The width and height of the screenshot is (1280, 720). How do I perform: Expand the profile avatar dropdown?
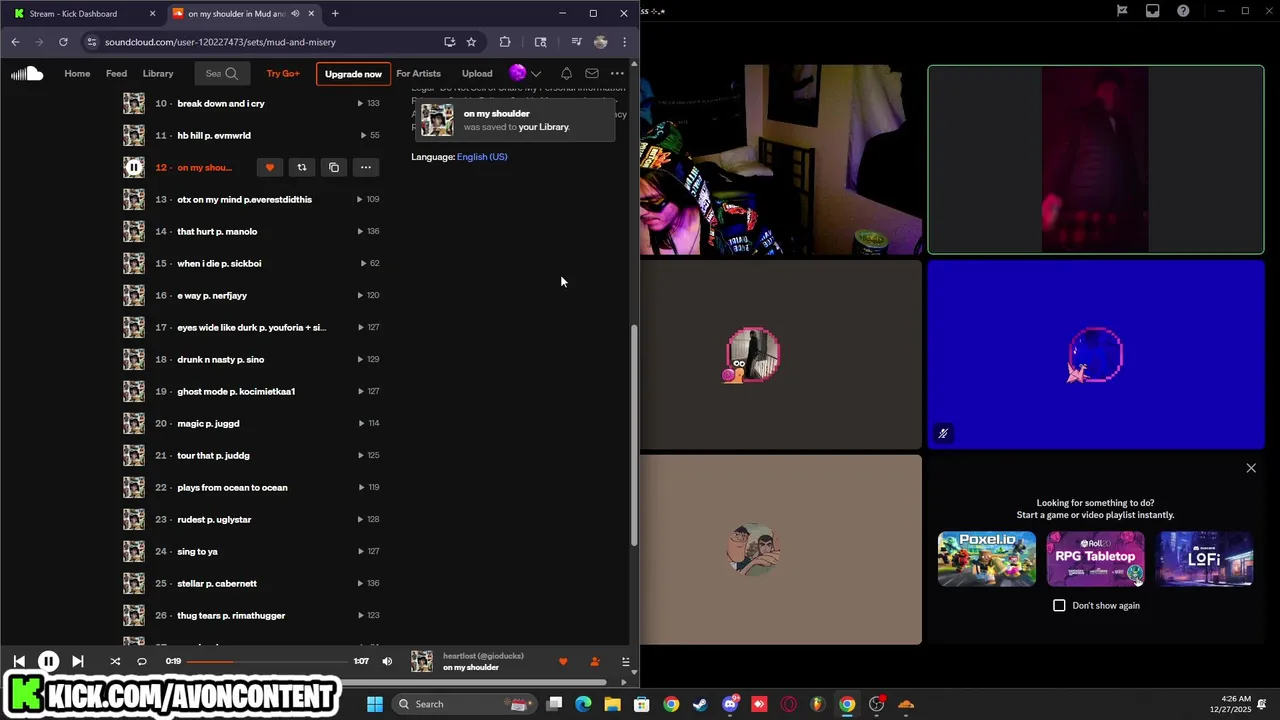tap(525, 73)
